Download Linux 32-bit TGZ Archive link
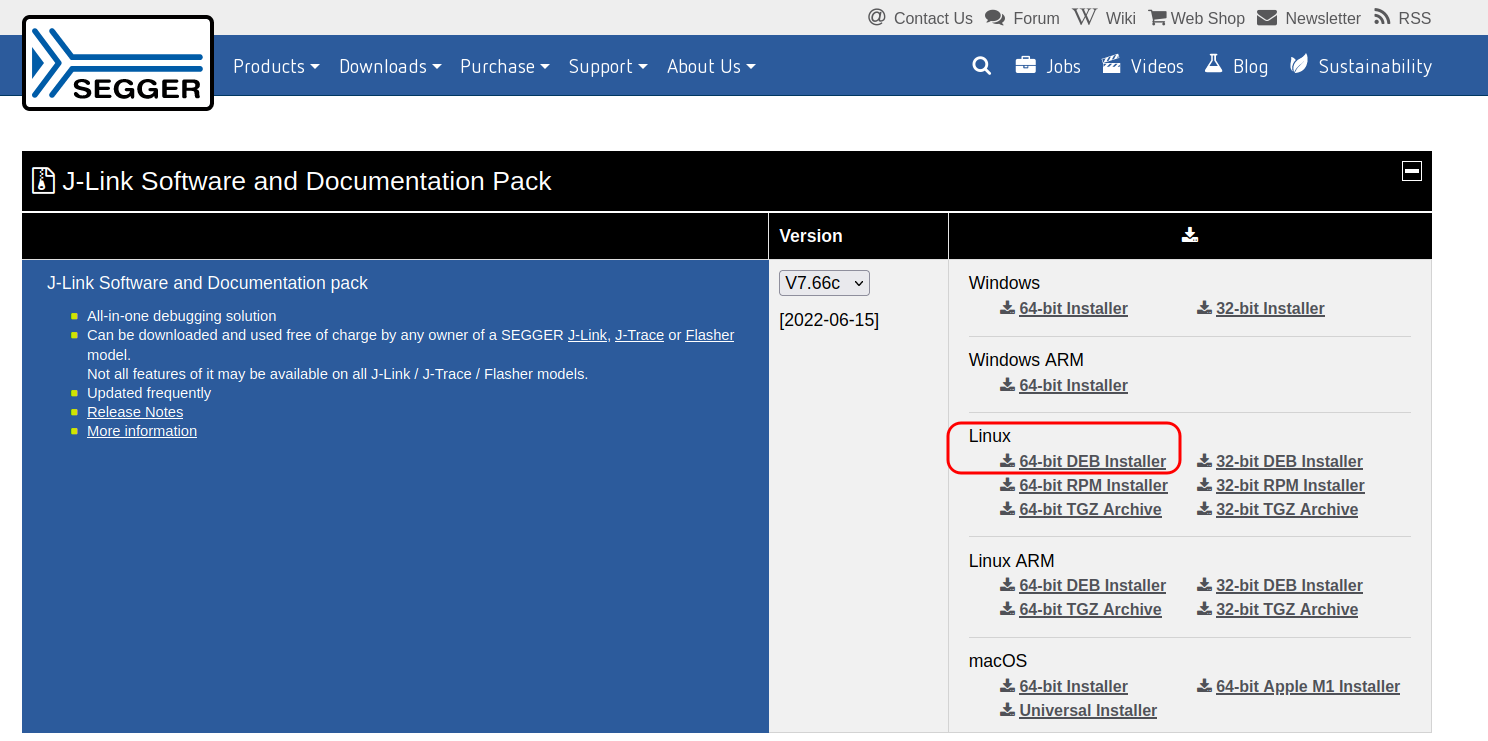 click(1287, 510)
